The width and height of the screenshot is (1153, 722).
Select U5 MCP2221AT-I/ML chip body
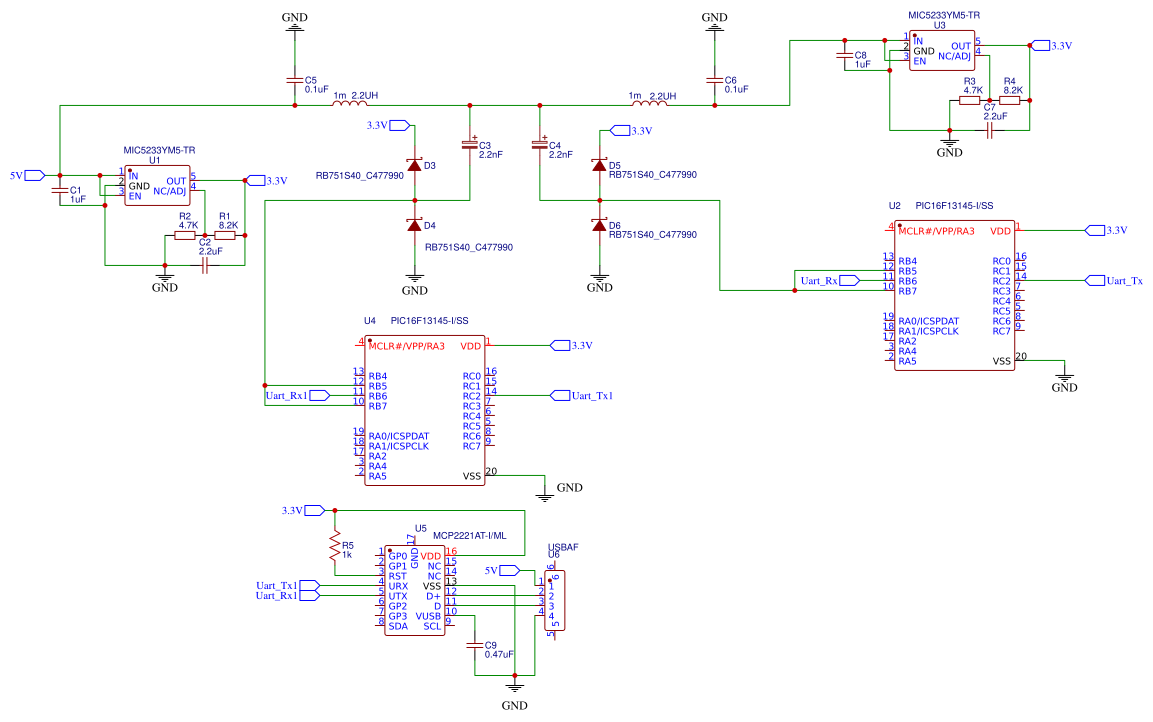point(415,591)
